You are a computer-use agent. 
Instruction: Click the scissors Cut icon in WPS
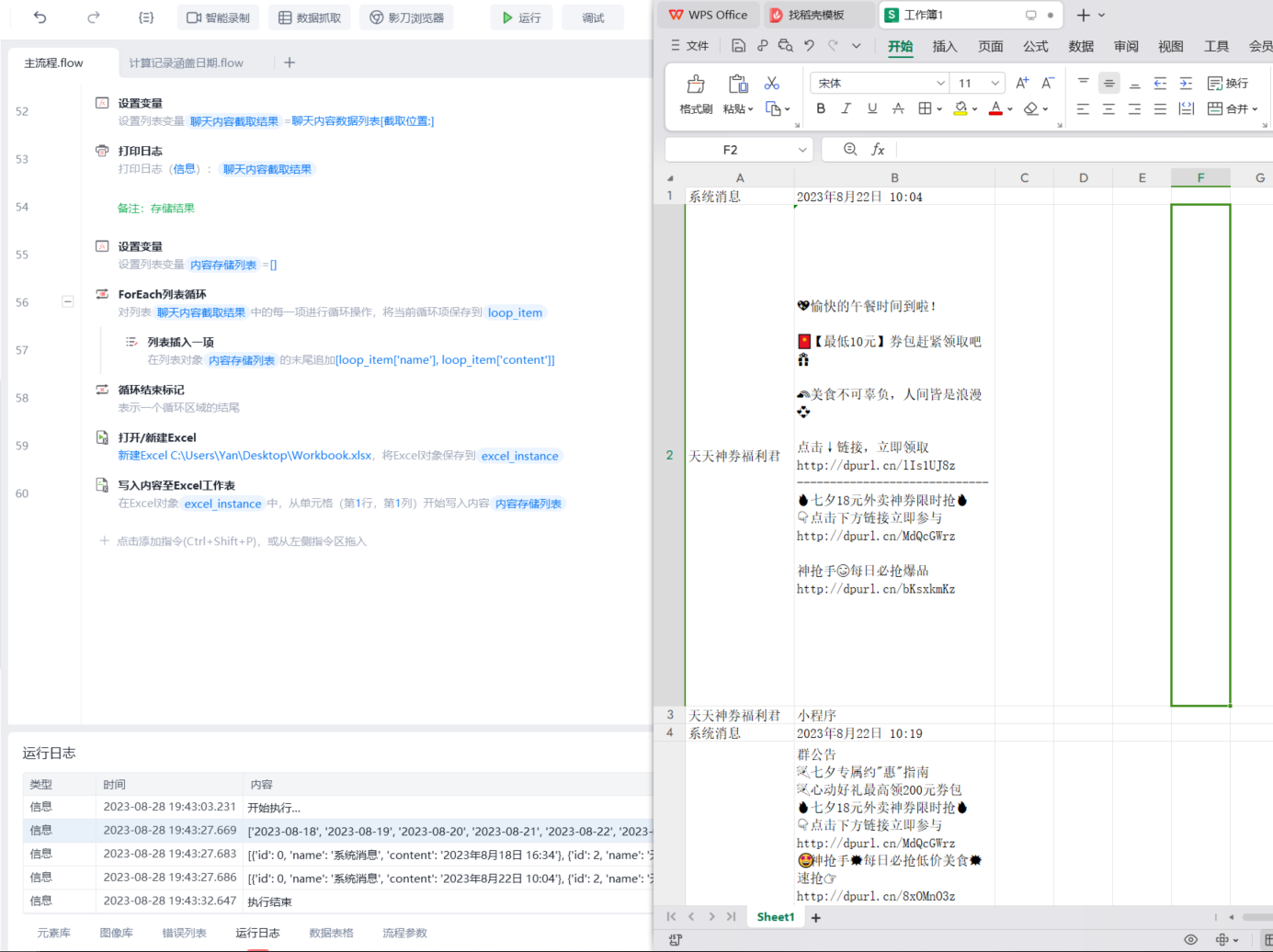pos(772,84)
